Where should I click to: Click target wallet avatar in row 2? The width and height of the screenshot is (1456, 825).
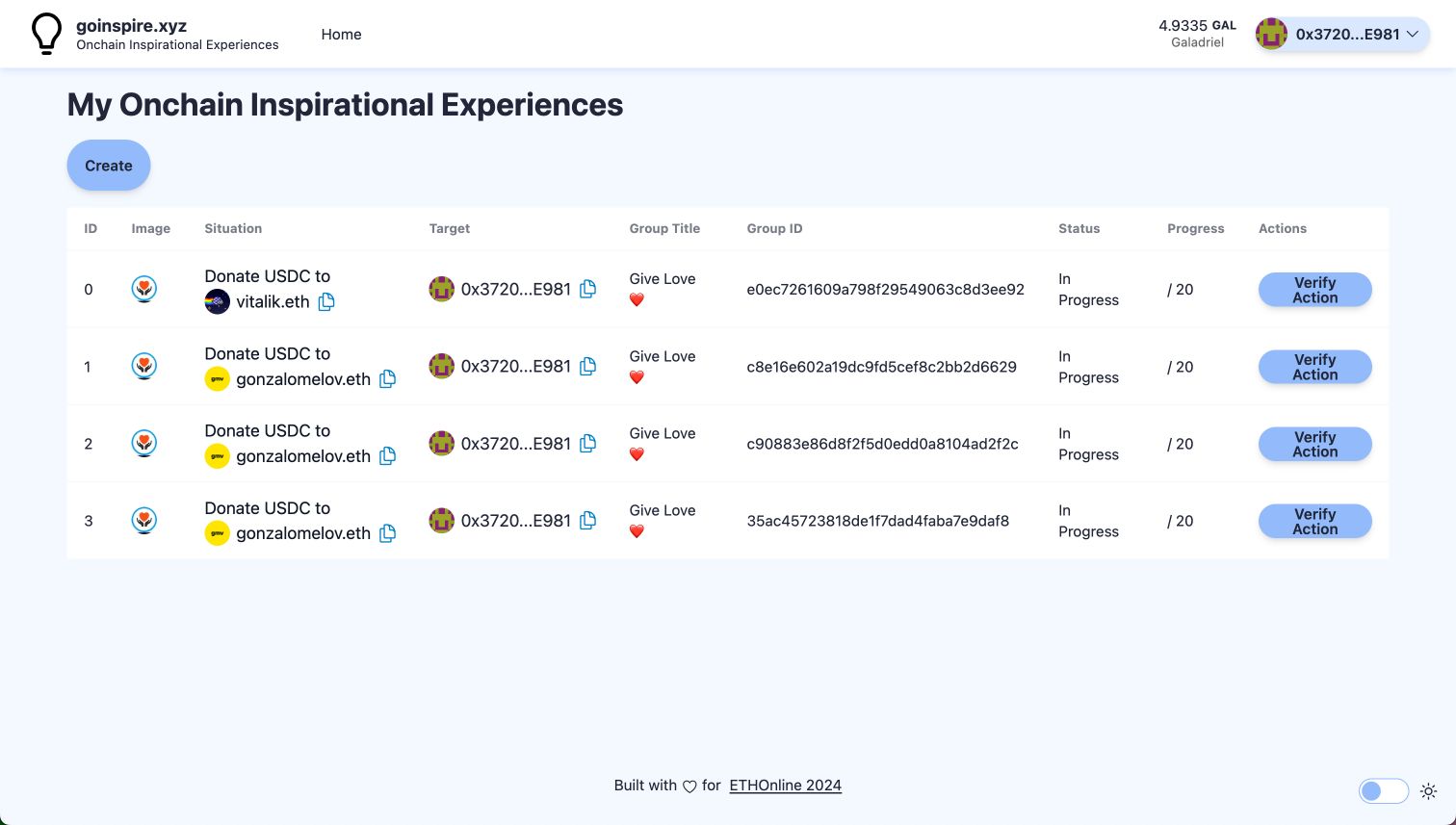pyautogui.click(x=442, y=443)
